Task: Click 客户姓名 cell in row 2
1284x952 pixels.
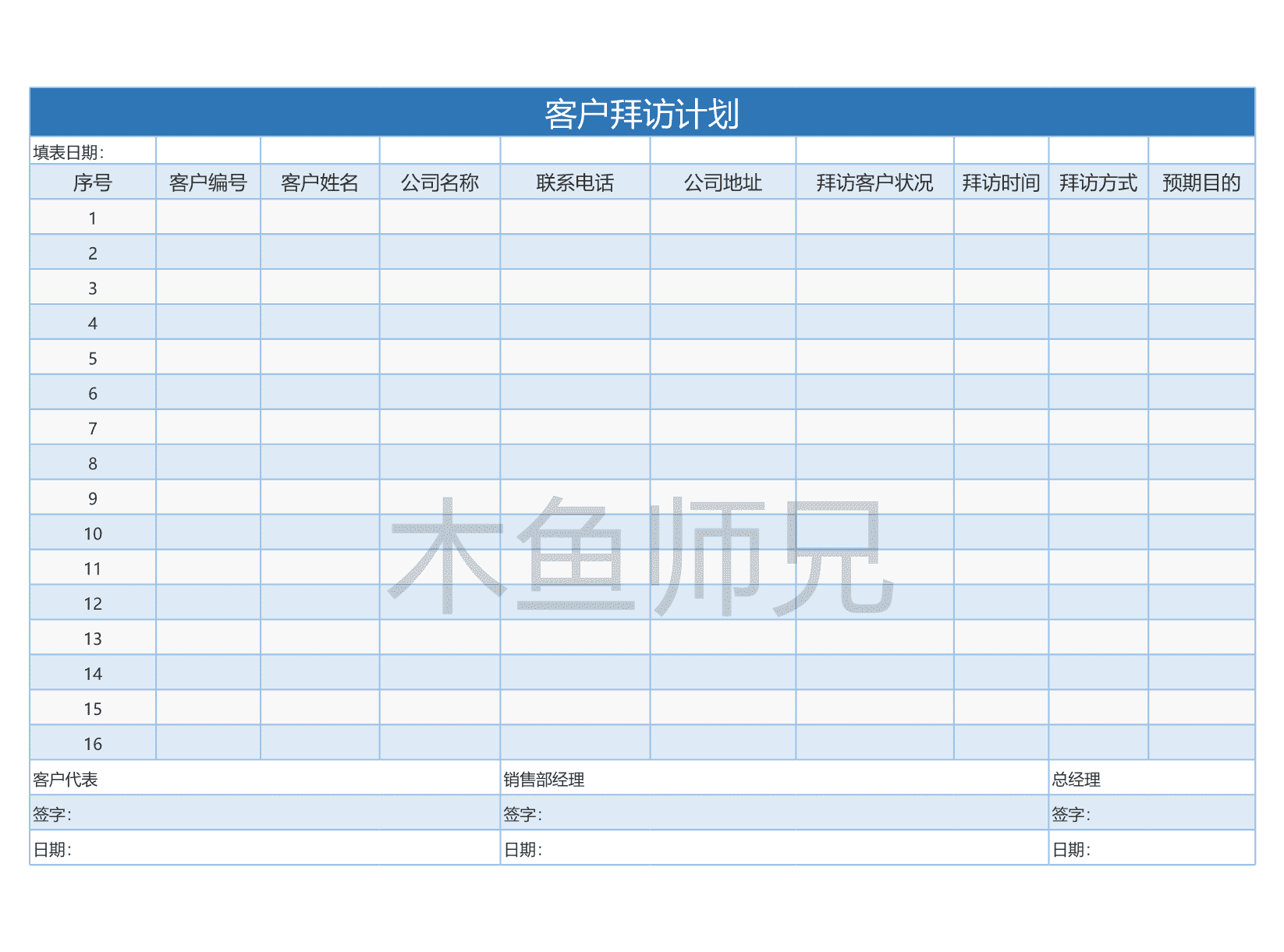Action: 320,252
